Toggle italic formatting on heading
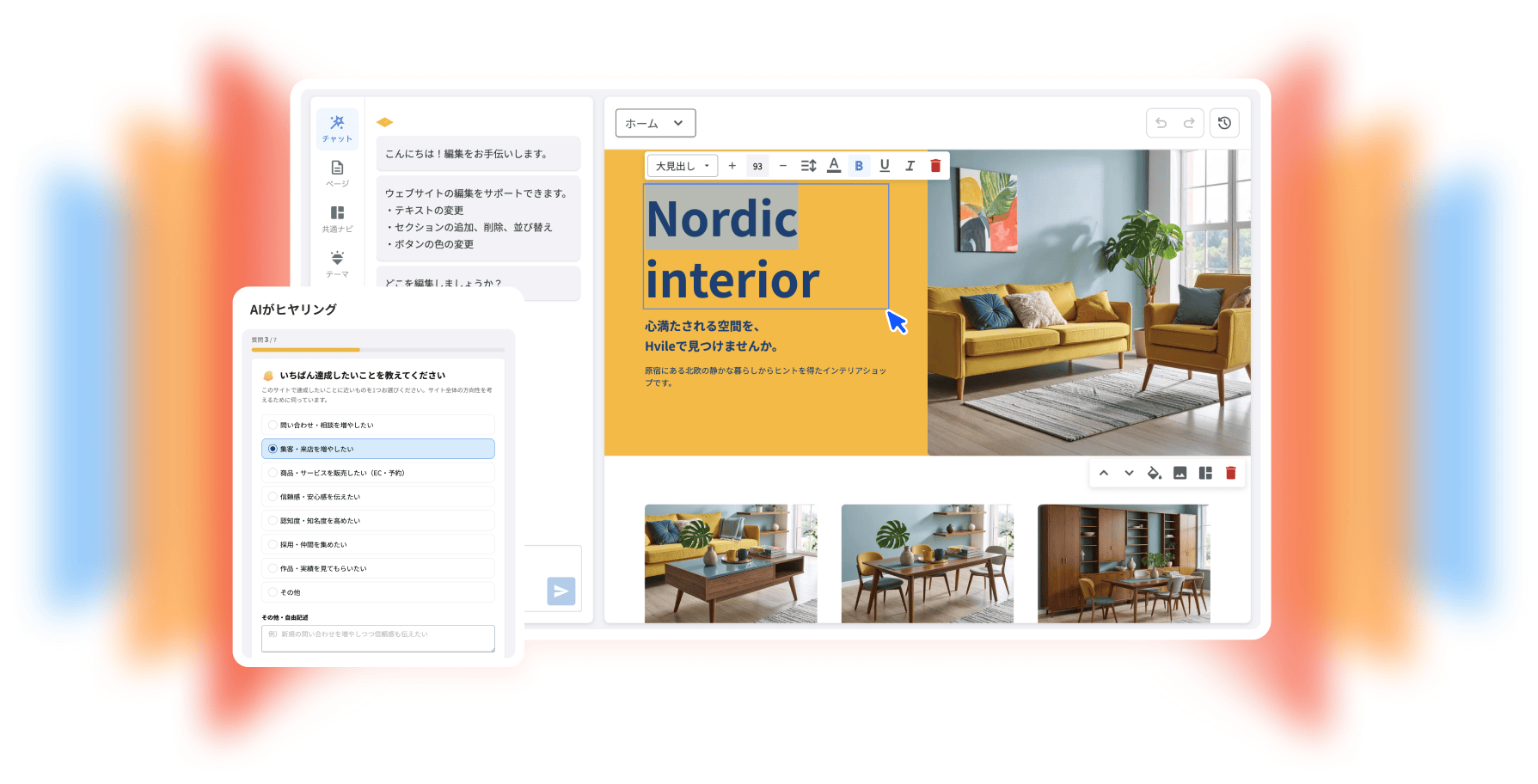The height and width of the screenshot is (784, 1538). [x=910, y=166]
